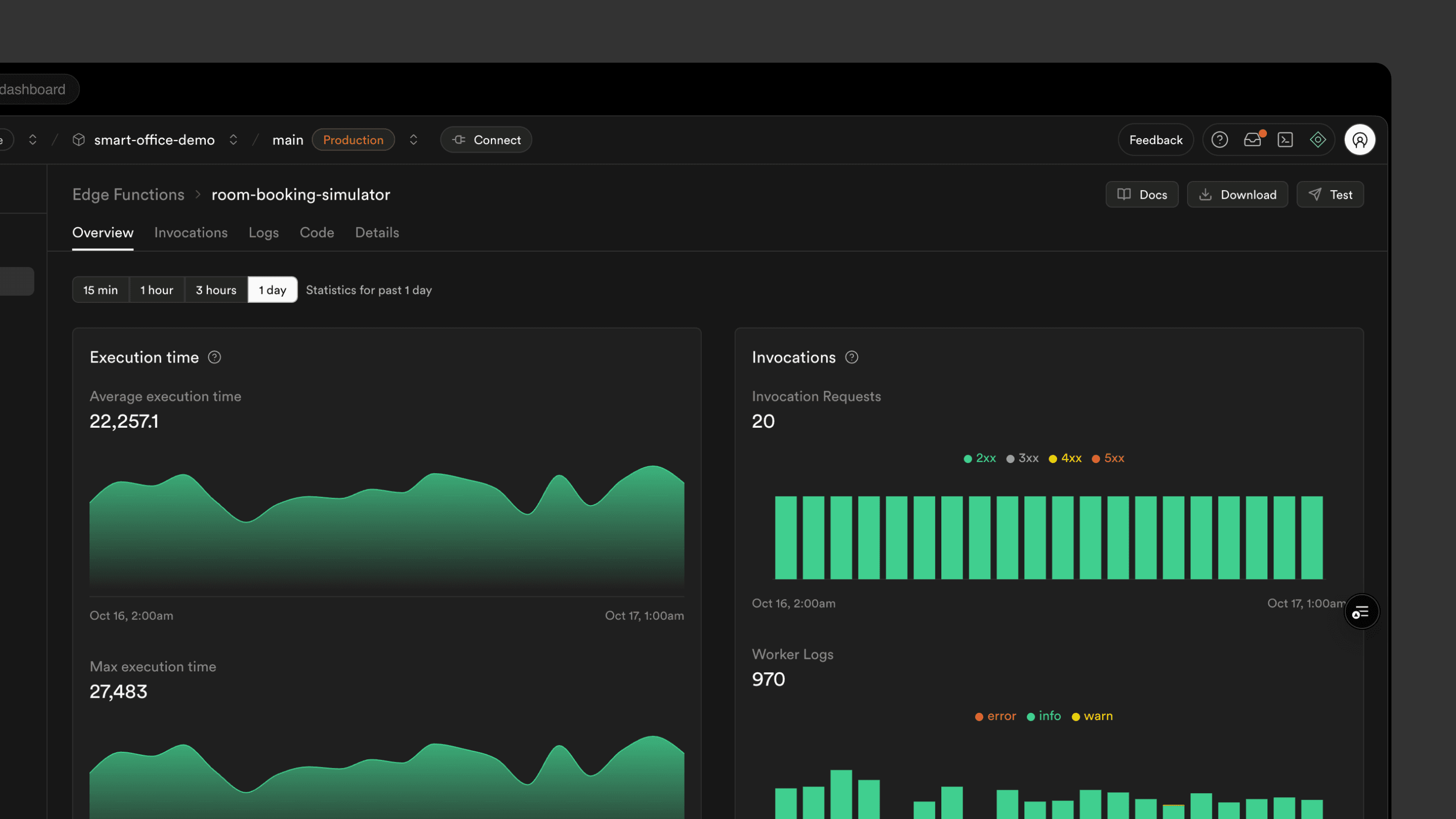Click the Download button
This screenshot has height=819, width=1456.
1237,195
